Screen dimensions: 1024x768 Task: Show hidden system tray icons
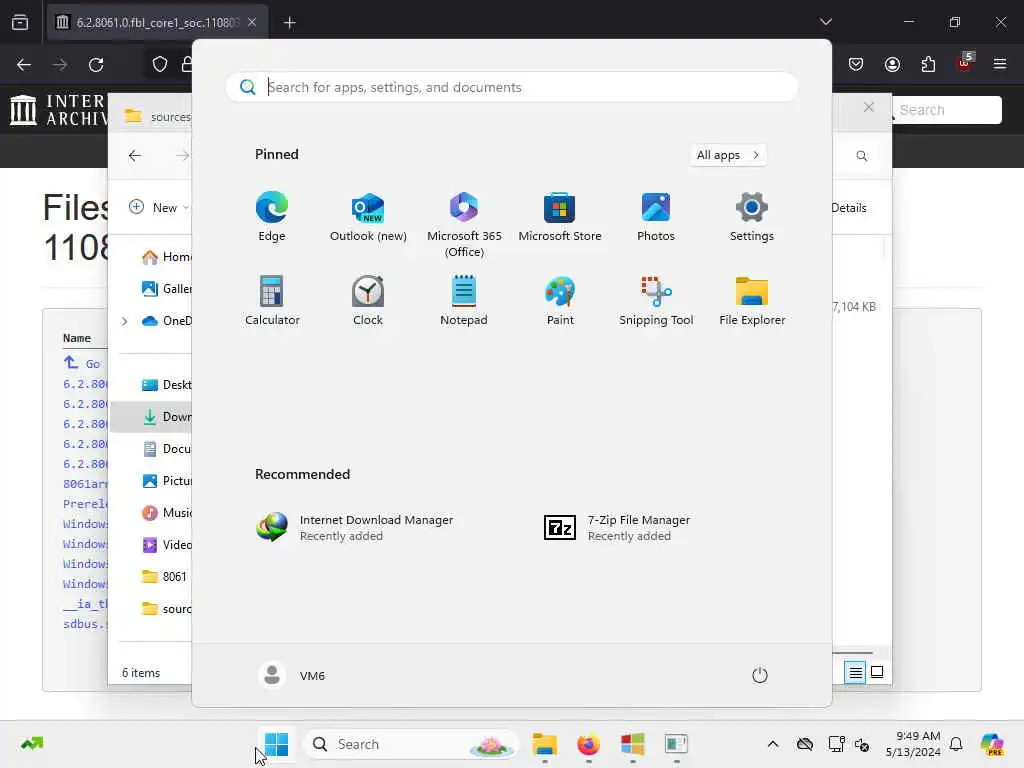click(x=773, y=744)
